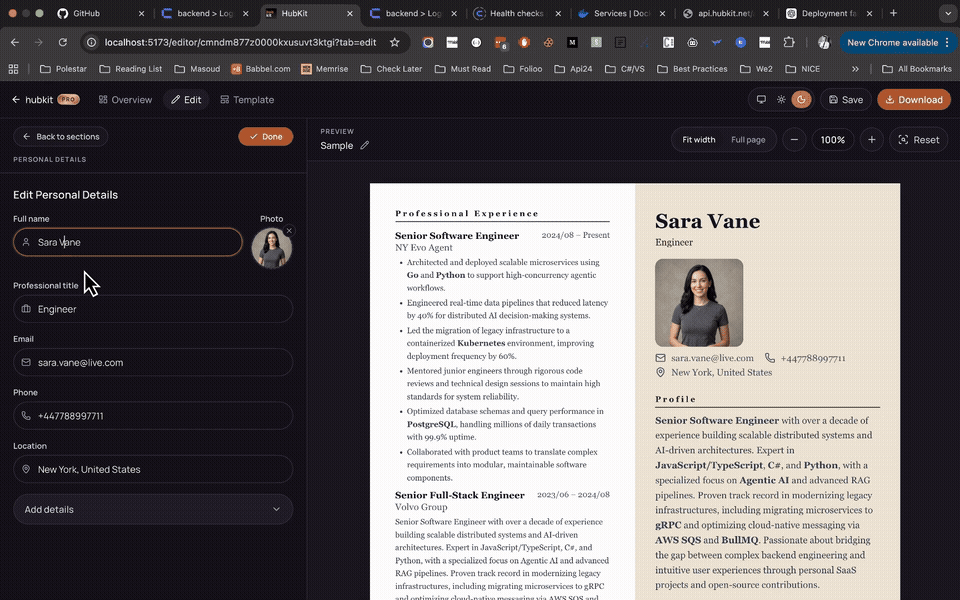Switch to light theme sun icon
The height and width of the screenshot is (600, 960).
click(x=781, y=100)
